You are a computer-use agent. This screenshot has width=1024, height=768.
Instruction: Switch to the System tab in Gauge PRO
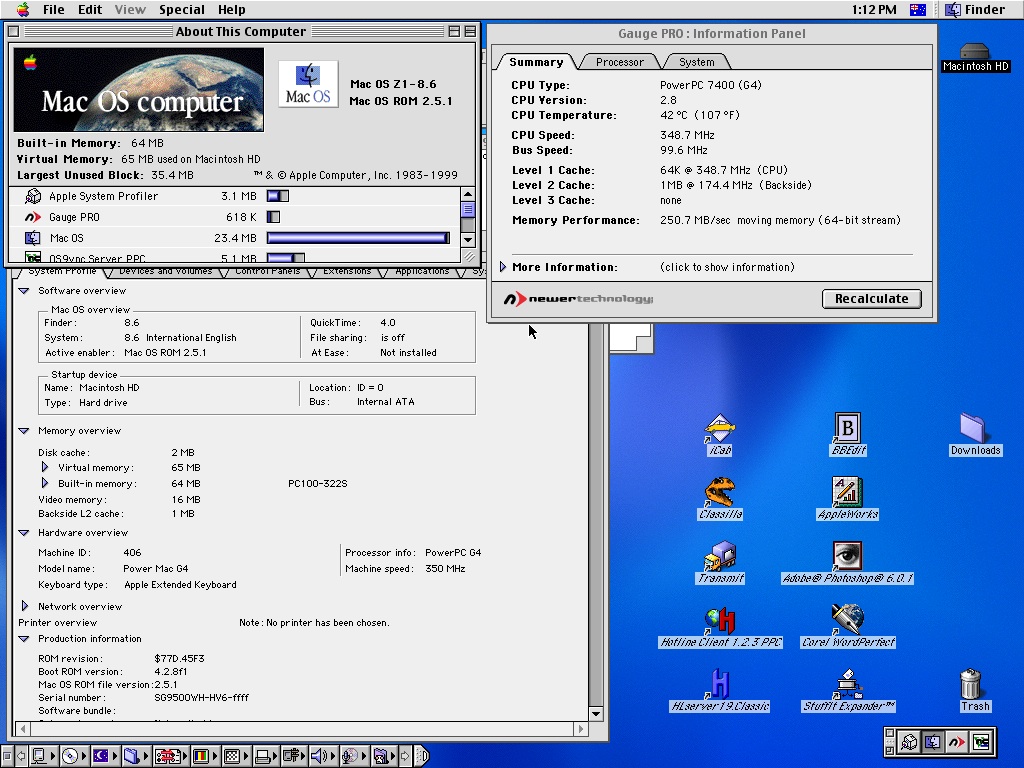(696, 62)
